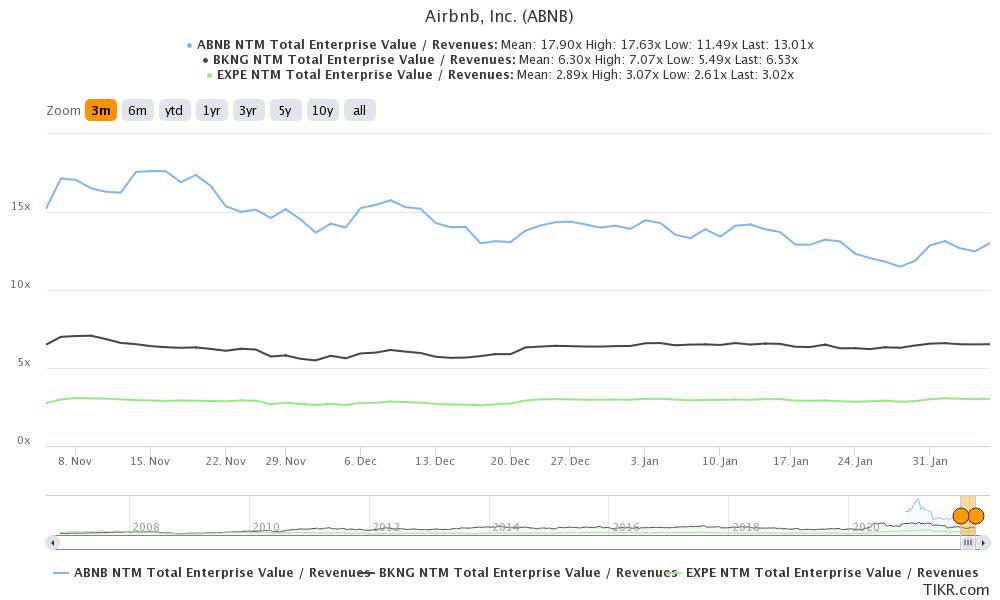Viewport: 1000px width, 600px height.
Task: Toggle the blue ABNB series legend dot
Action: click(x=190, y=44)
